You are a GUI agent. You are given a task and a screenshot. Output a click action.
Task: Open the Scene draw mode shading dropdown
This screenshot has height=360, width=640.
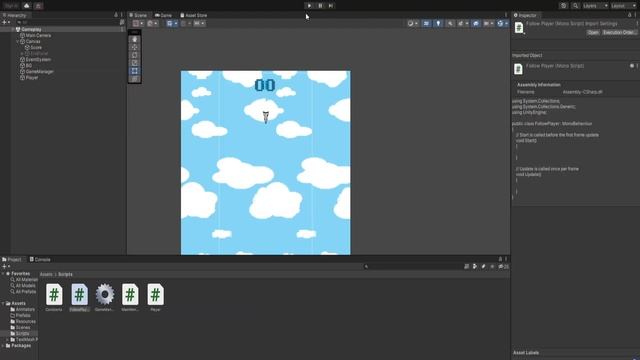[x=413, y=24]
